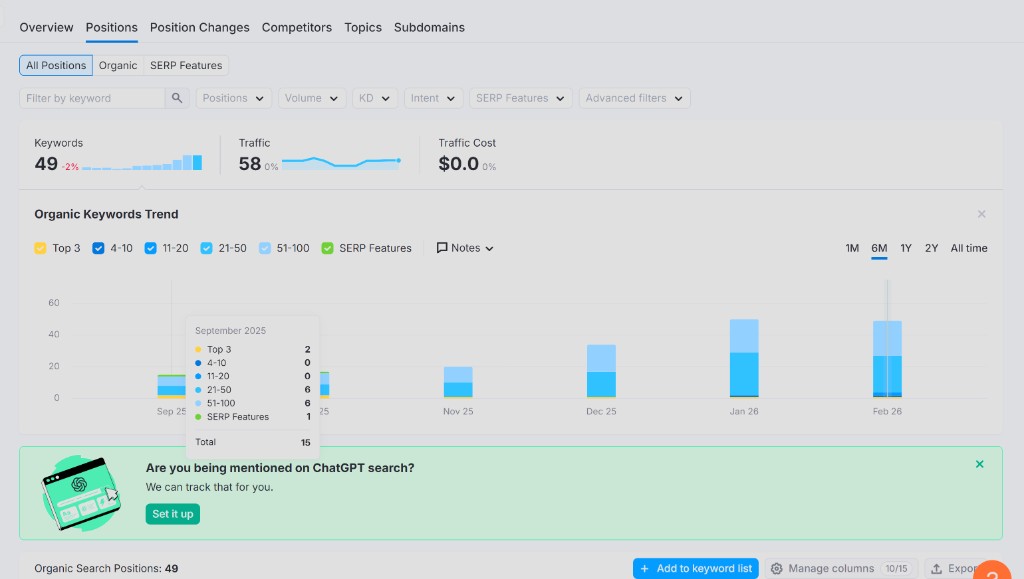Open the Position Changes tab

(199, 27)
